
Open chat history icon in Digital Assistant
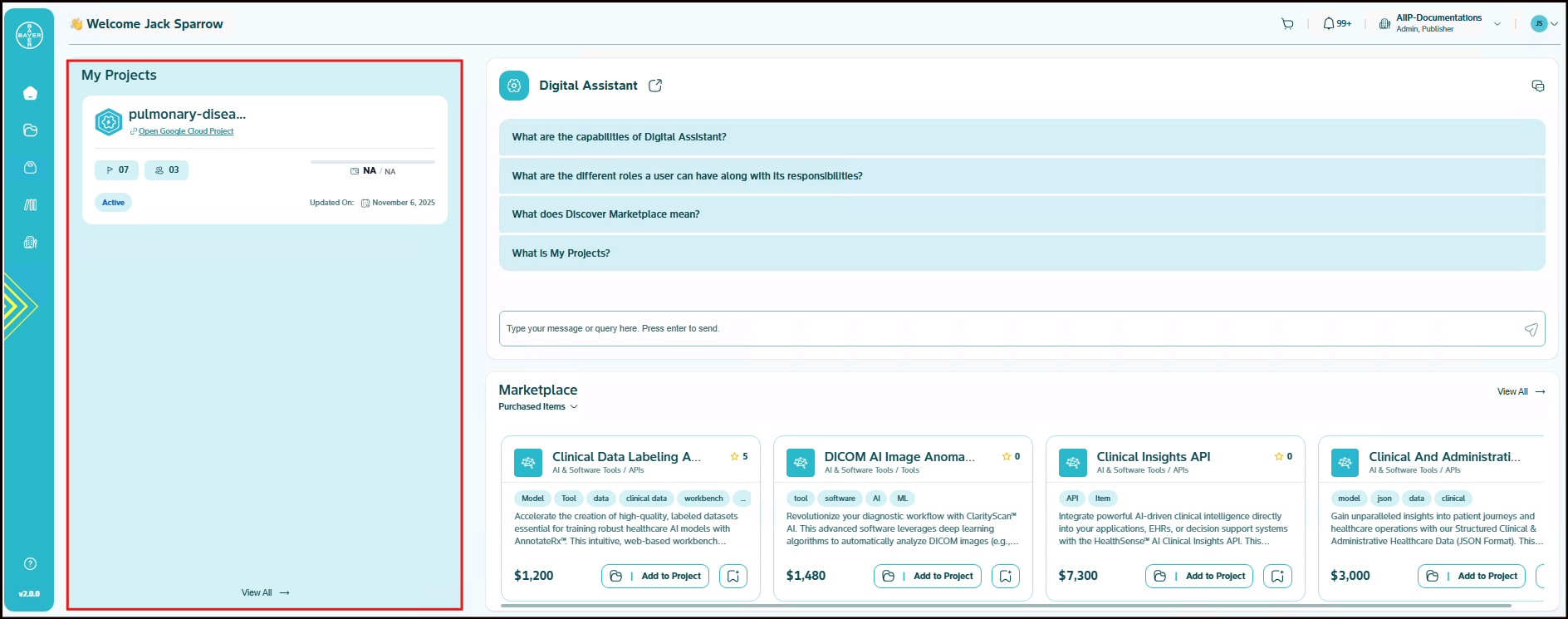point(1537,86)
